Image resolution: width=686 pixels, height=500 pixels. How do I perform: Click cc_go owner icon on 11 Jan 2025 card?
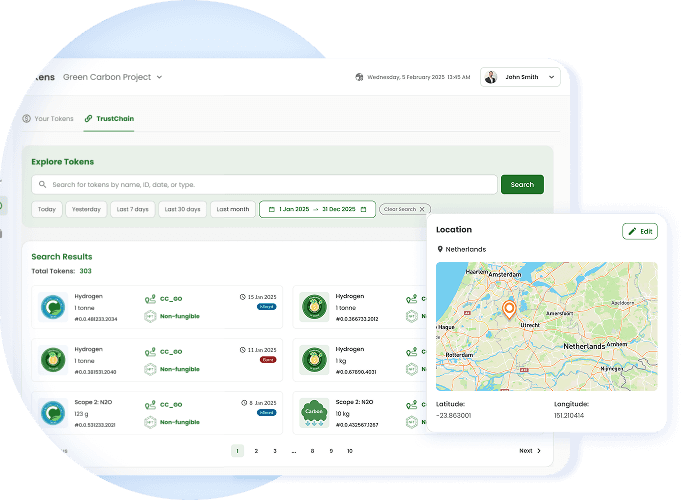[150, 352]
